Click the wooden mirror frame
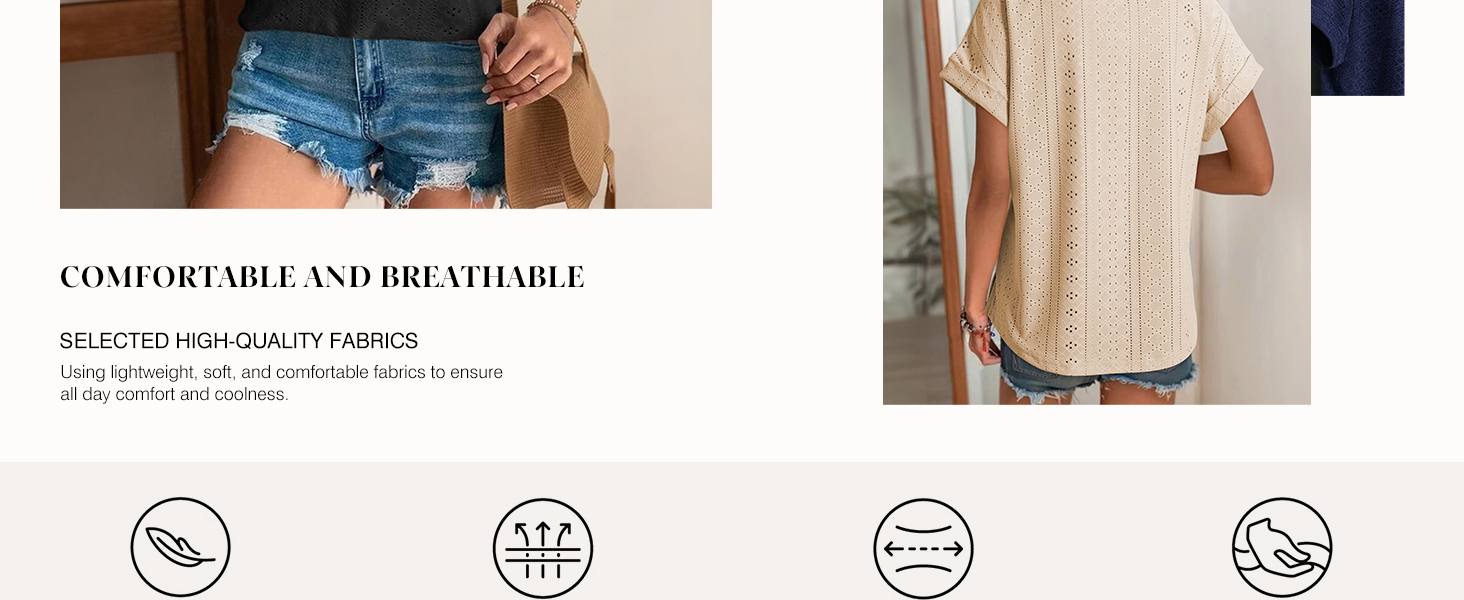This screenshot has width=1464, height=600. click(944, 200)
